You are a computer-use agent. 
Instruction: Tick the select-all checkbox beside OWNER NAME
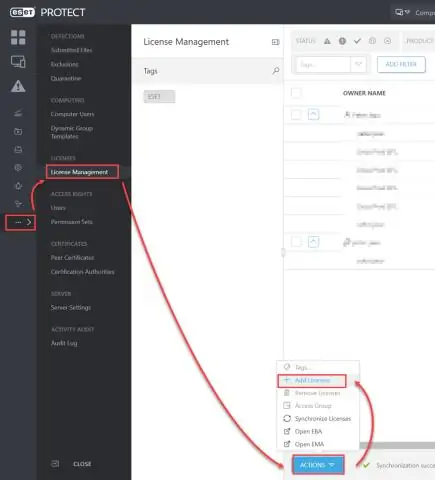point(296,93)
